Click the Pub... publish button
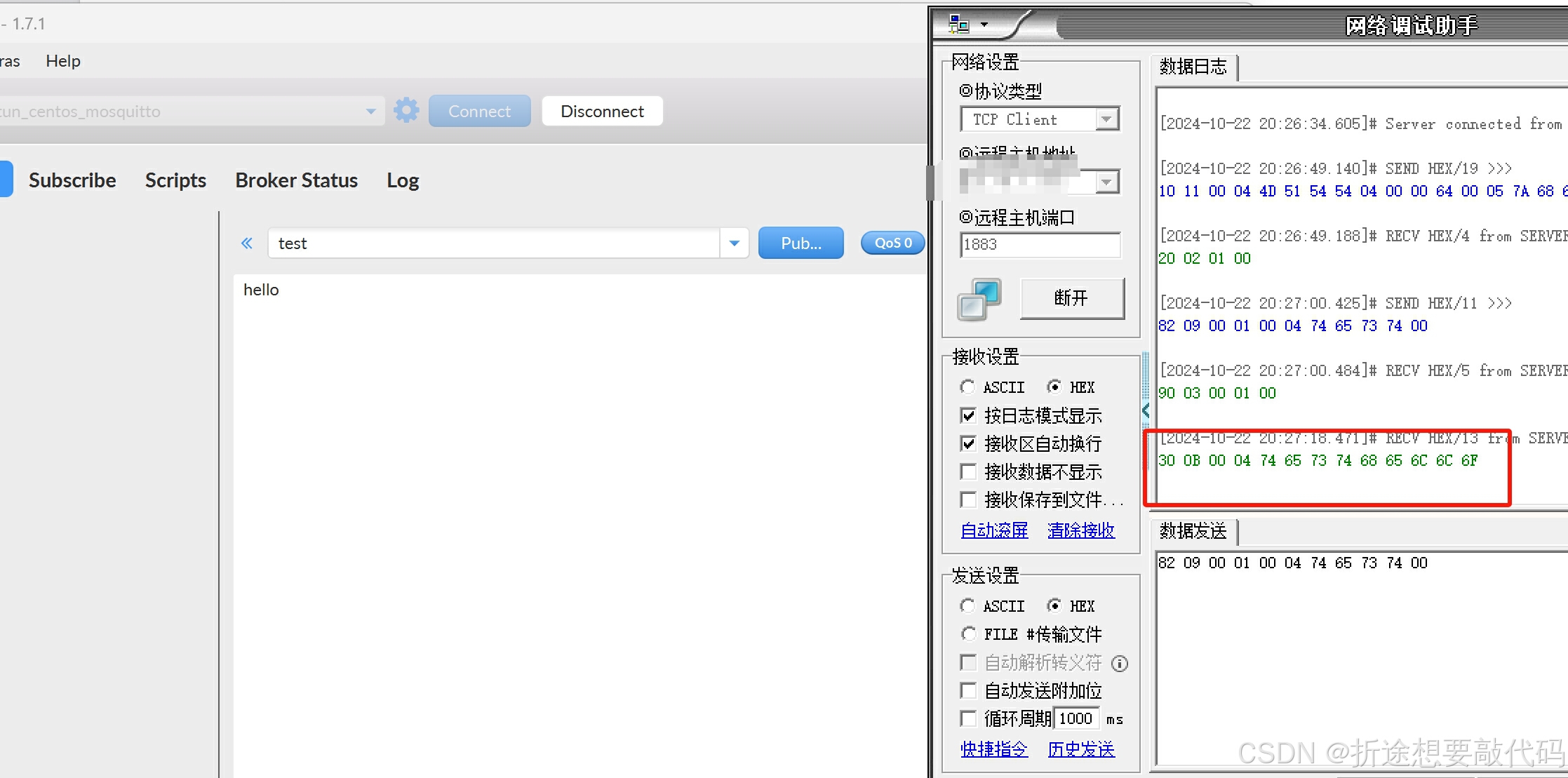The height and width of the screenshot is (778, 1568). tap(800, 243)
